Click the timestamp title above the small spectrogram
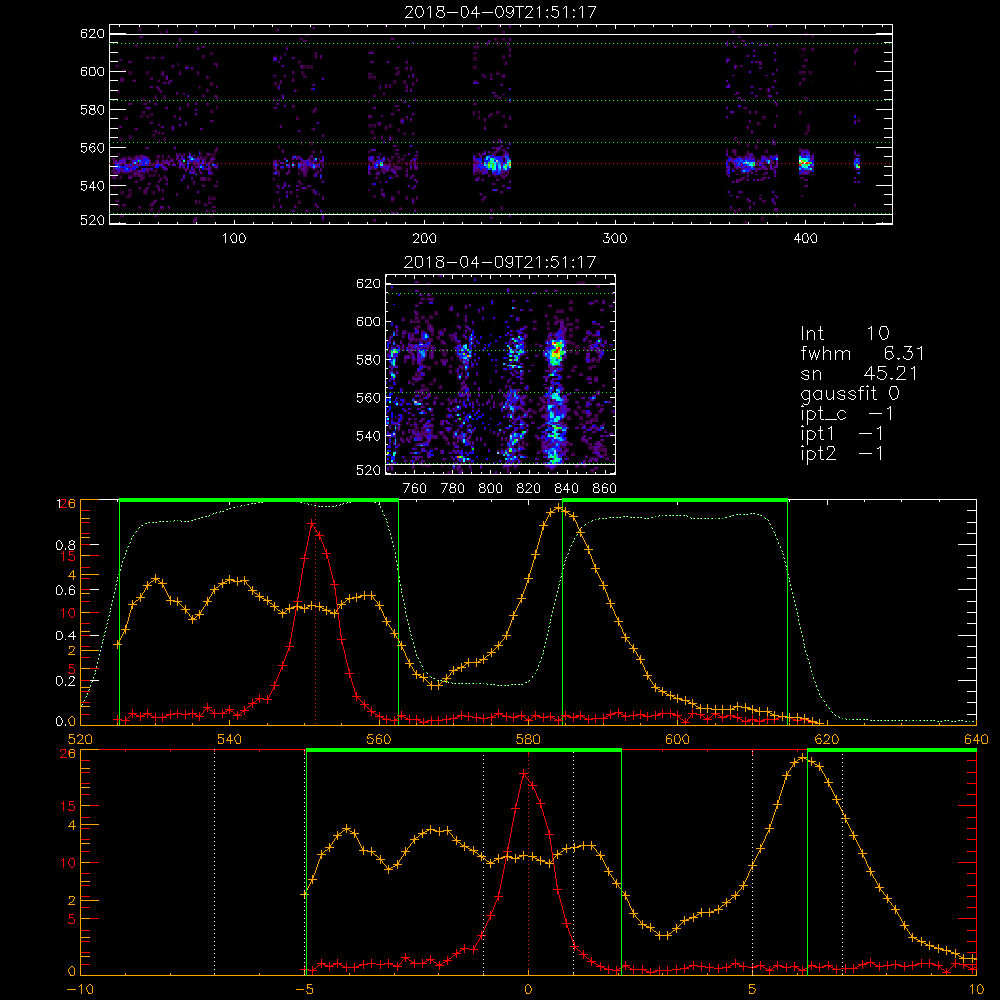 500,261
